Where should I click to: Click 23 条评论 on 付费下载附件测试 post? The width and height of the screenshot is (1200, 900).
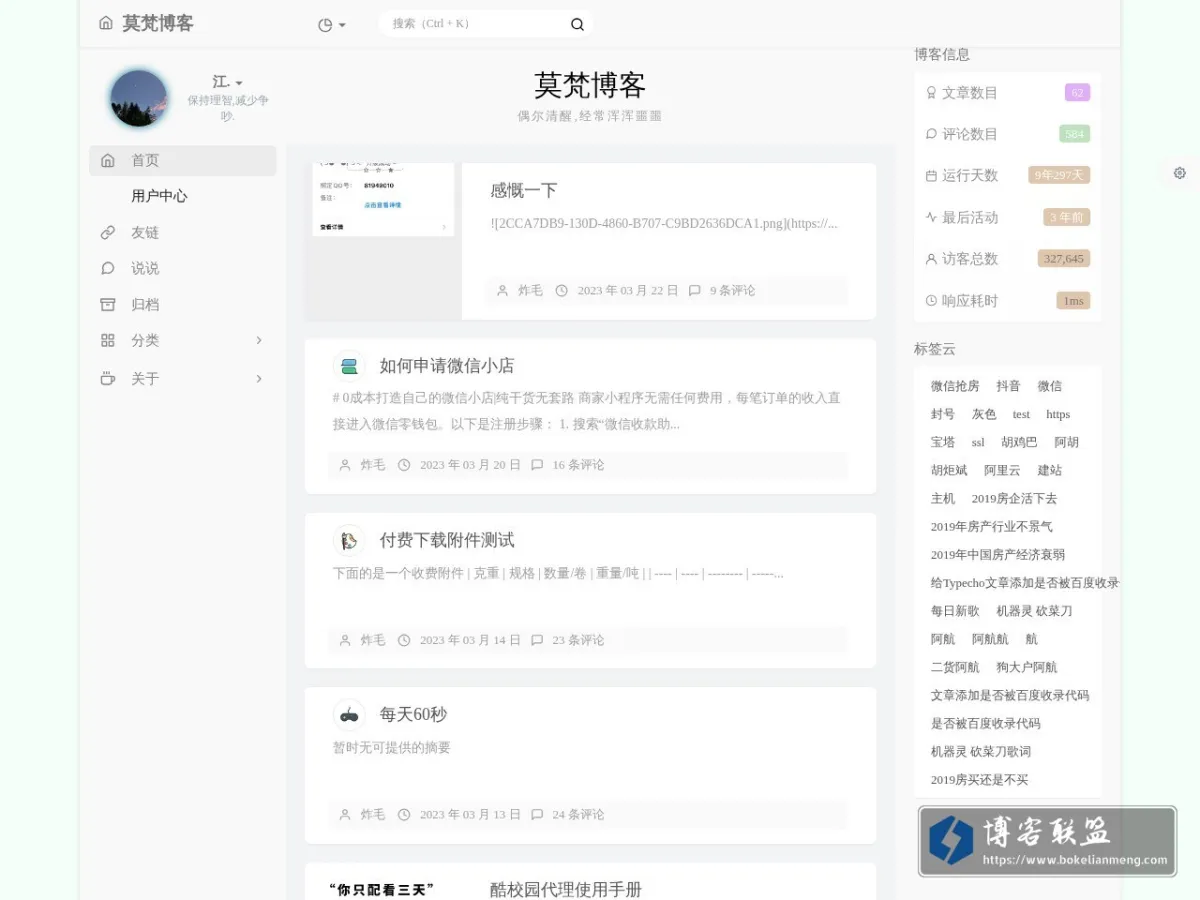579,640
